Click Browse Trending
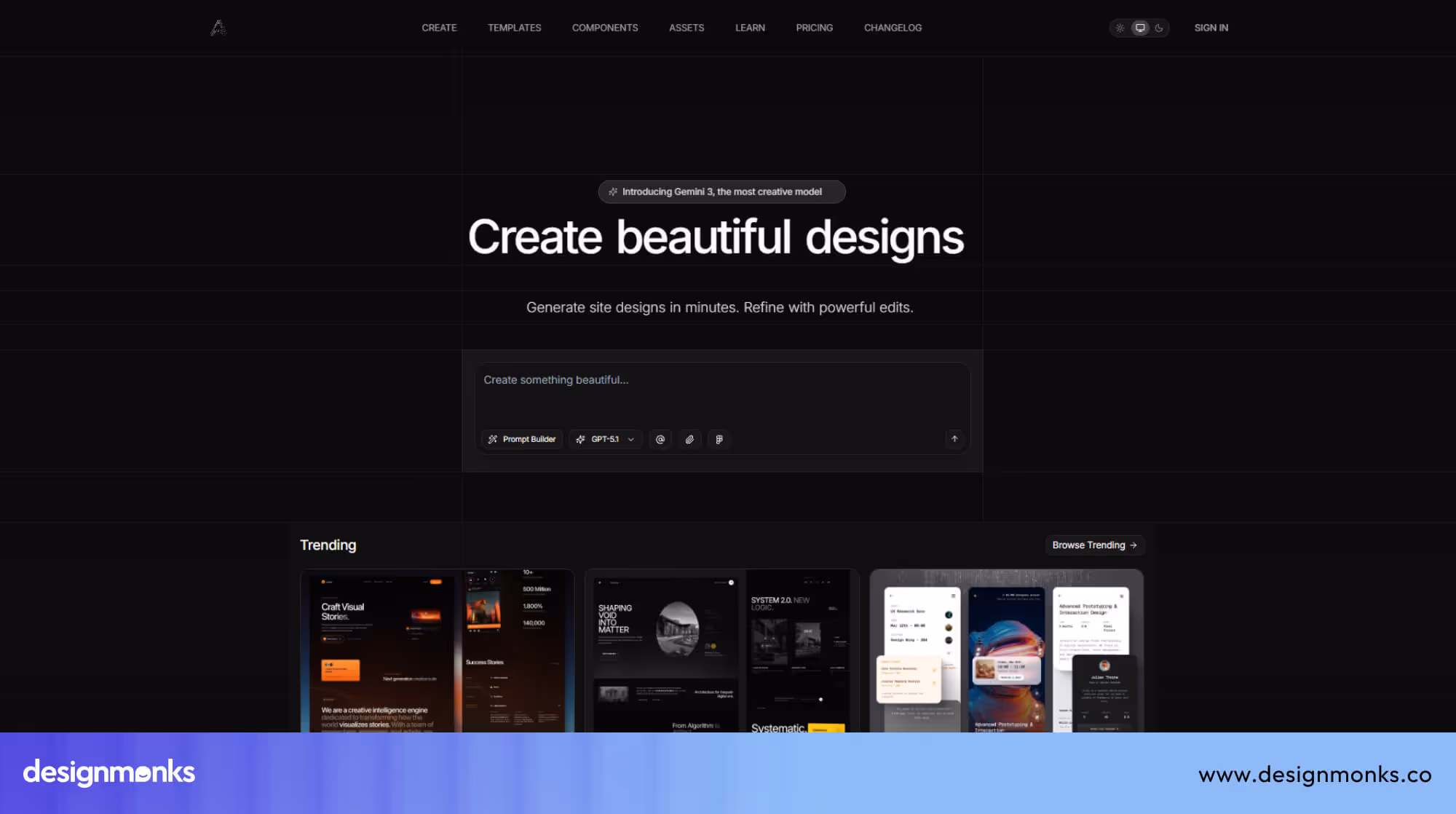The width and height of the screenshot is (1456, 814). [1094, 545]
